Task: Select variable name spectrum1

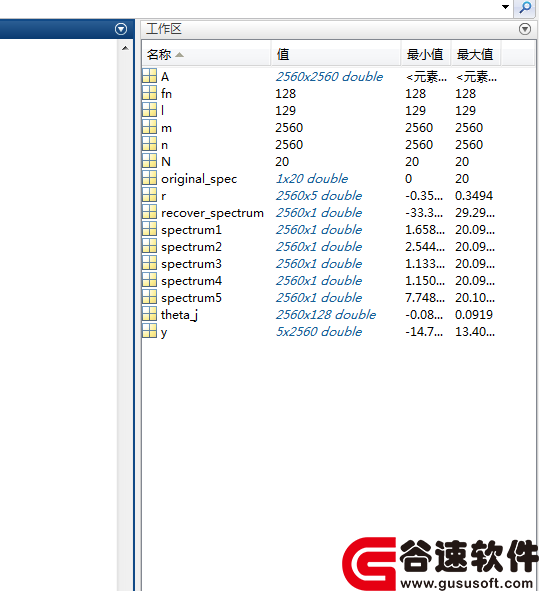Action: (x=191, y=230)
